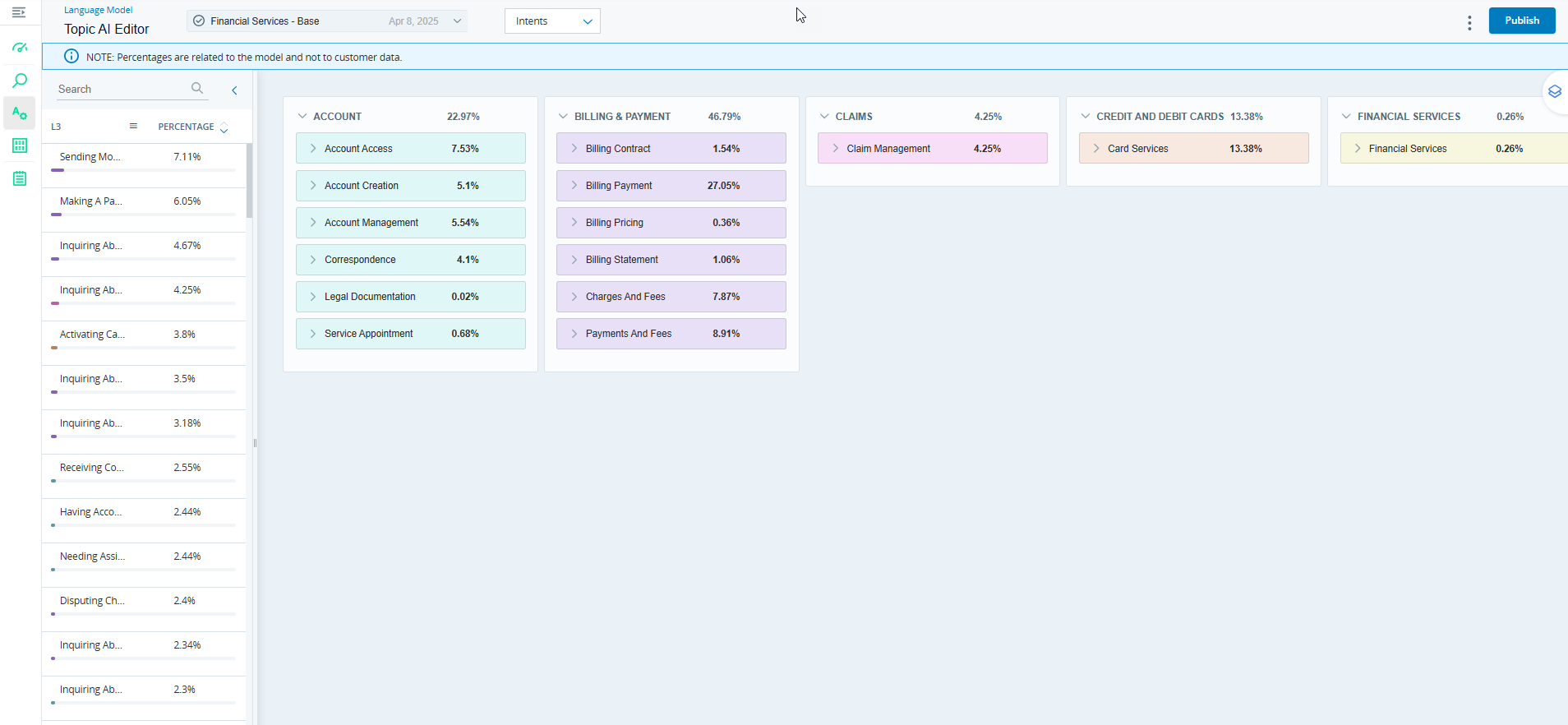Open the layers icon on right edge

pos(1554,92)
